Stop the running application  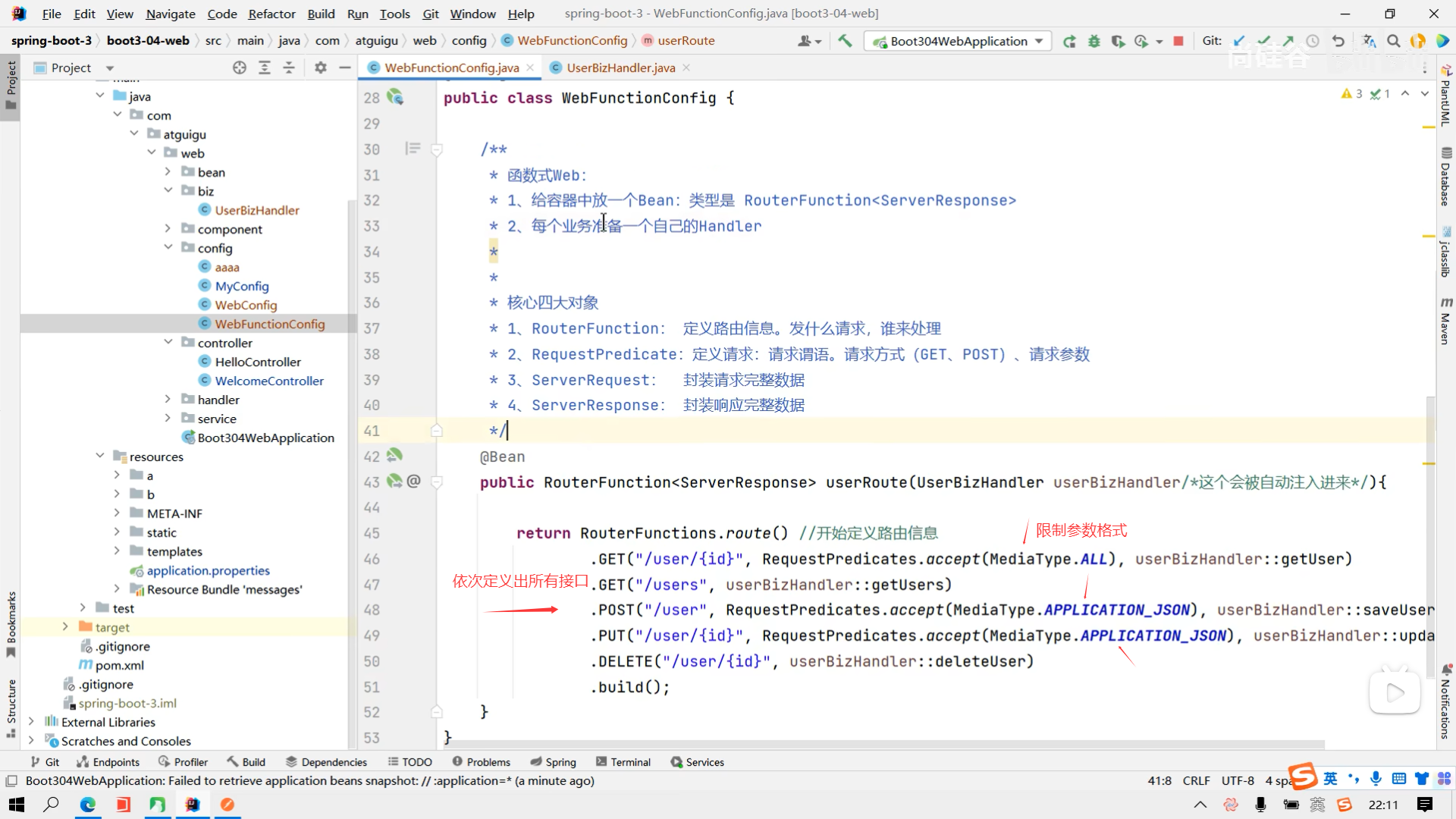1178,41
